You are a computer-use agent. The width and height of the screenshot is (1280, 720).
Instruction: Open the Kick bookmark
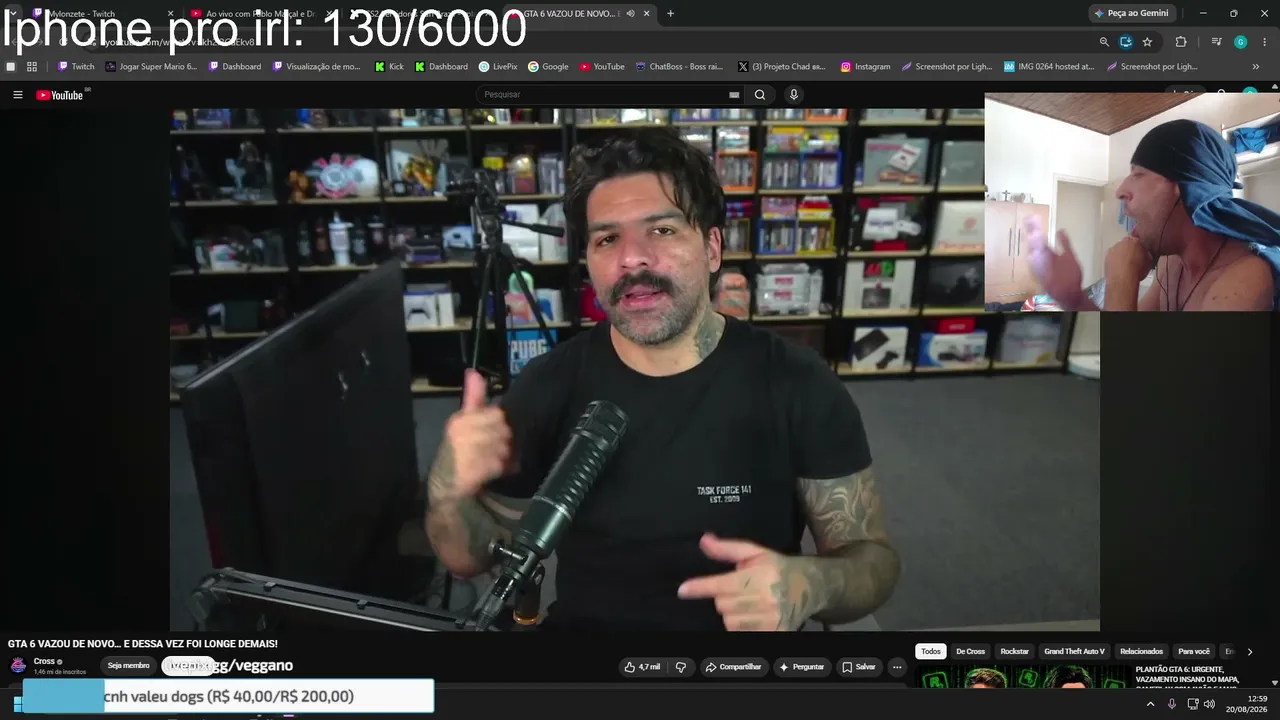(x=389, y=67)
